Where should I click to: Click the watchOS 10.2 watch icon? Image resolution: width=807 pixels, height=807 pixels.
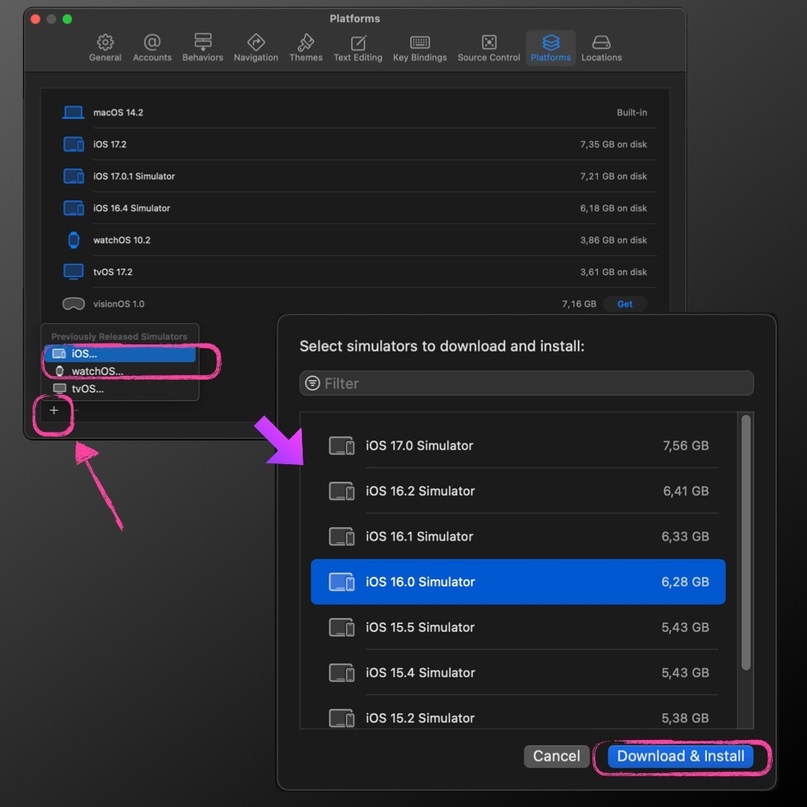coord(74,240)
